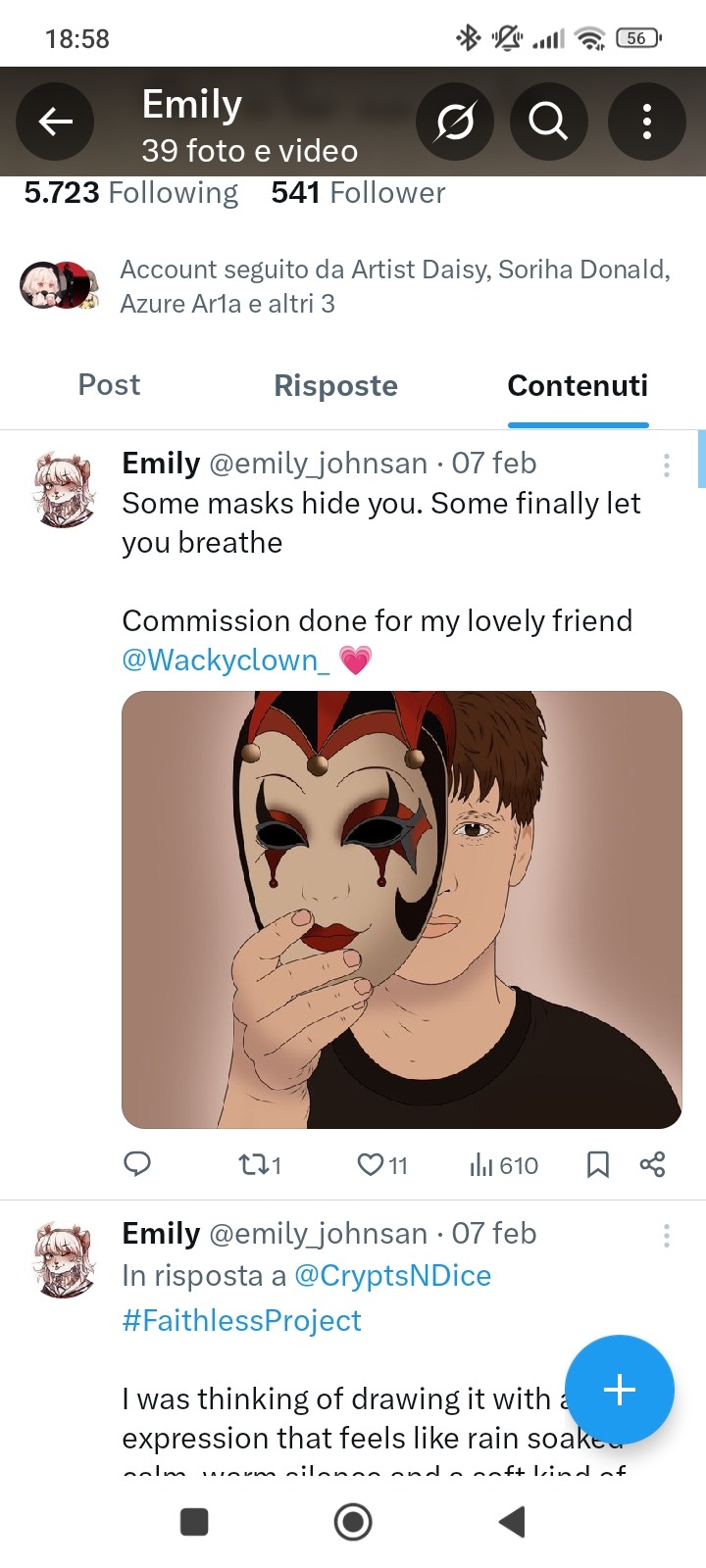The width and height of the screenshot is (706, 1568).
Task: Switch to the Risposte tab
Action: point(335,385)
